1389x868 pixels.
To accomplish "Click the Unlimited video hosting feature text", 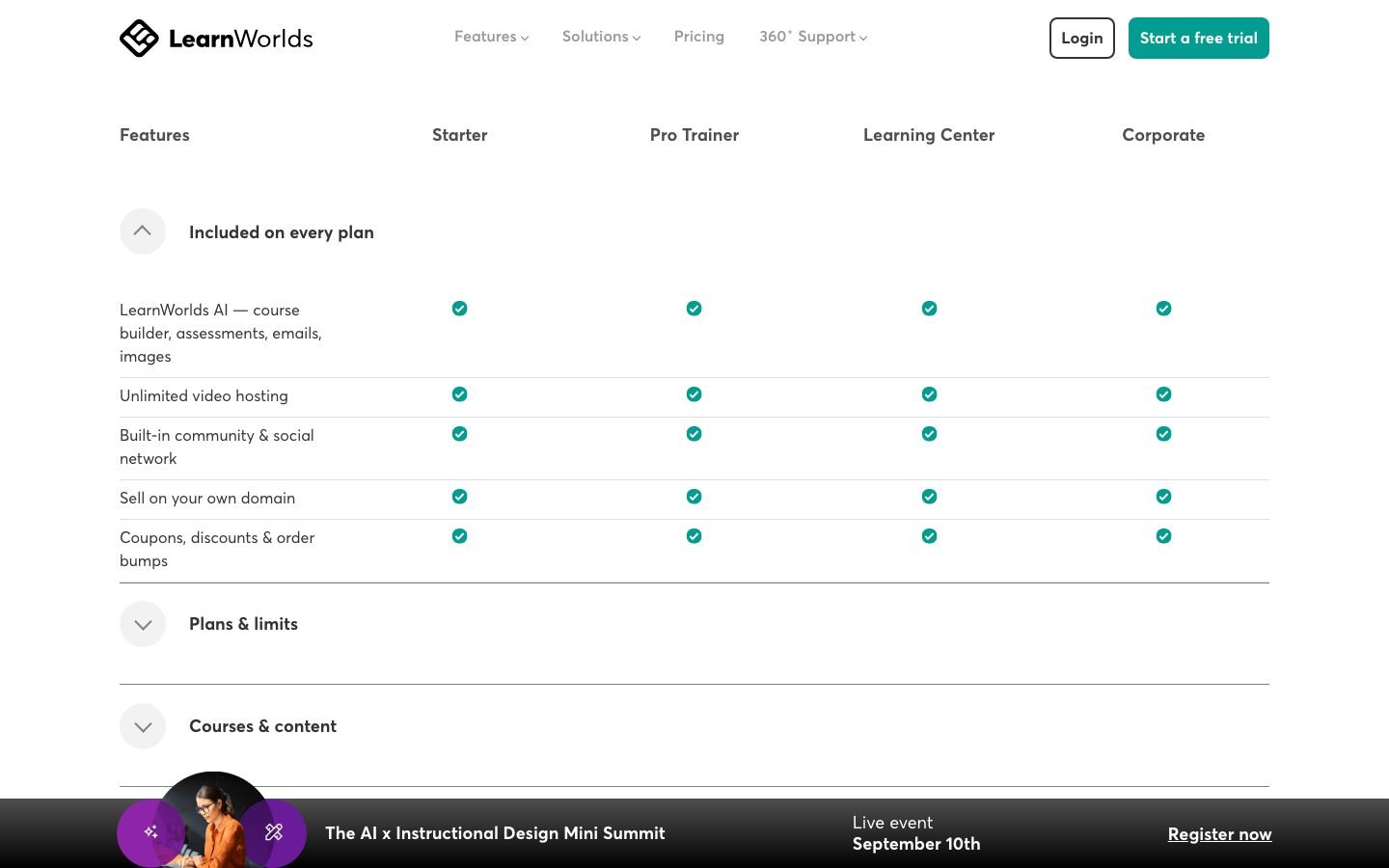I will tap(204, 395).
